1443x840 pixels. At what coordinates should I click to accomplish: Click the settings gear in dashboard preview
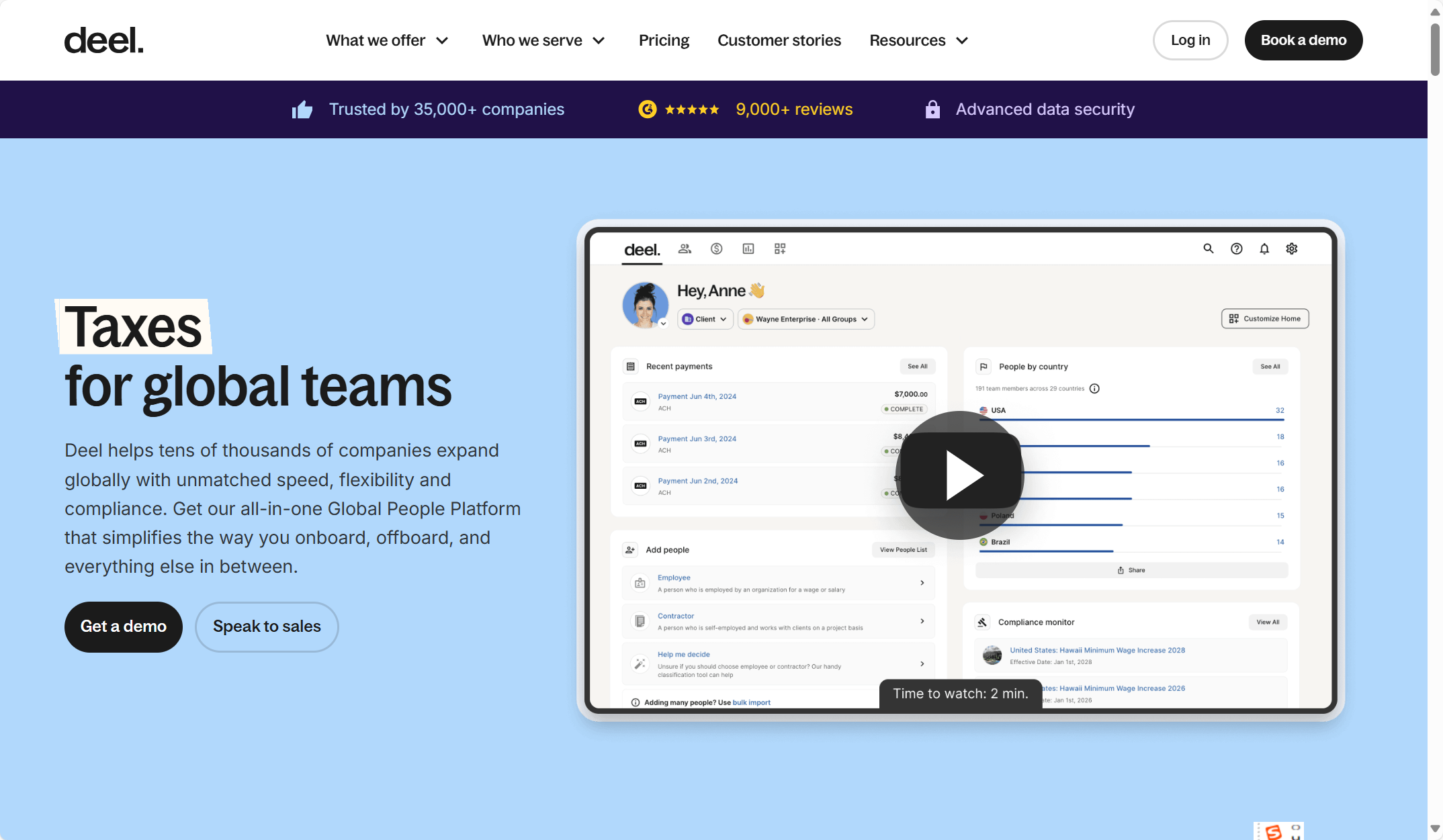click(1292, 248)
